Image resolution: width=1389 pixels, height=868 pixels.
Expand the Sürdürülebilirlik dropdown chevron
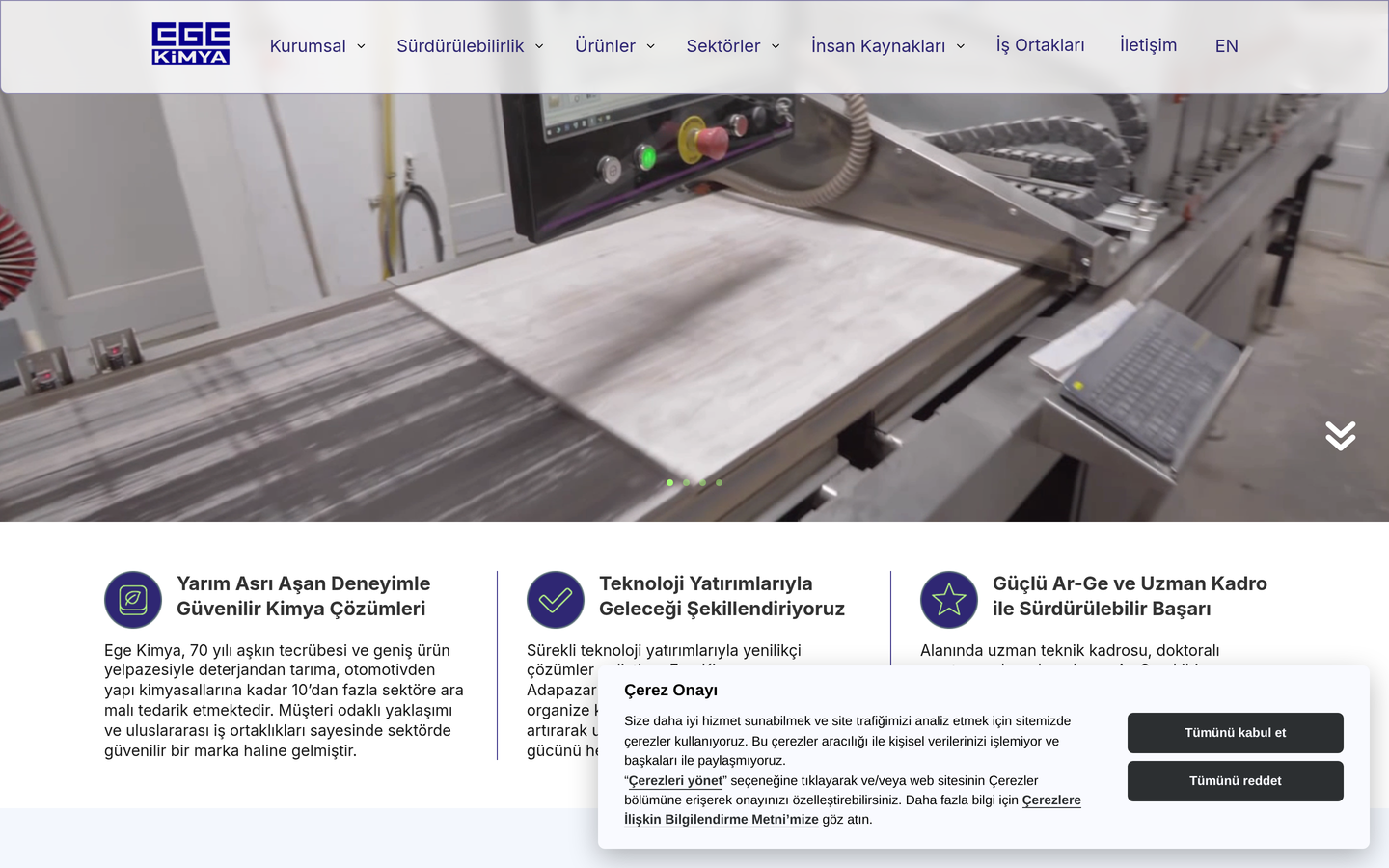point(539,46)
